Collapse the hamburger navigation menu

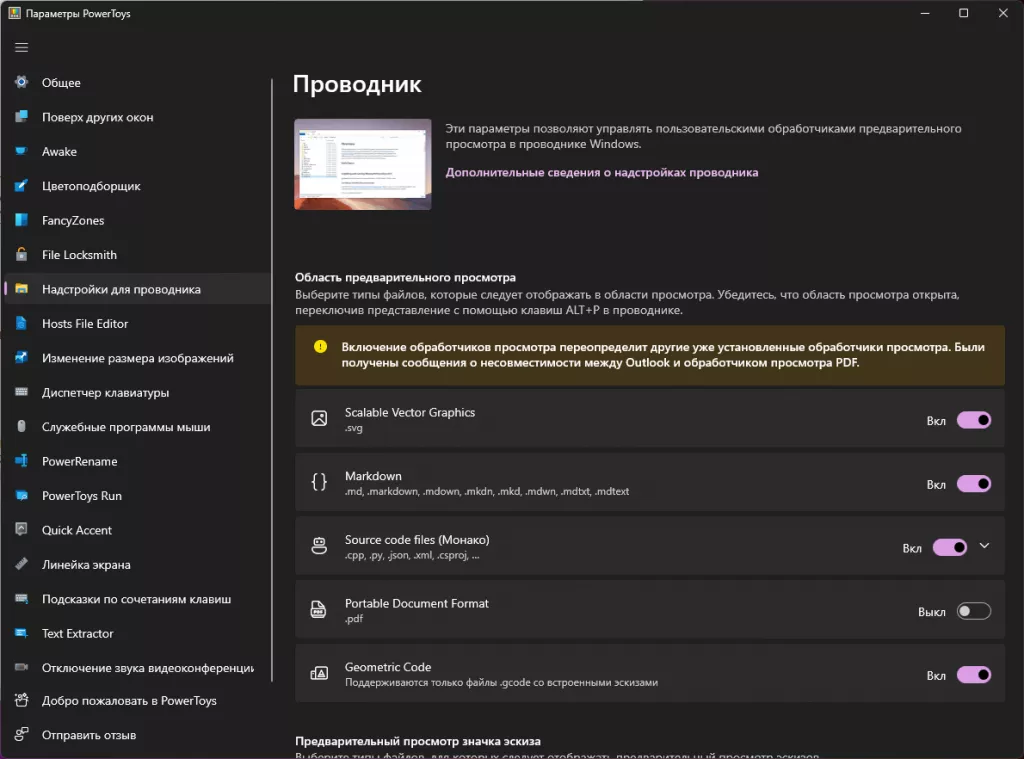pyautogui.click(x=21, y=47)
